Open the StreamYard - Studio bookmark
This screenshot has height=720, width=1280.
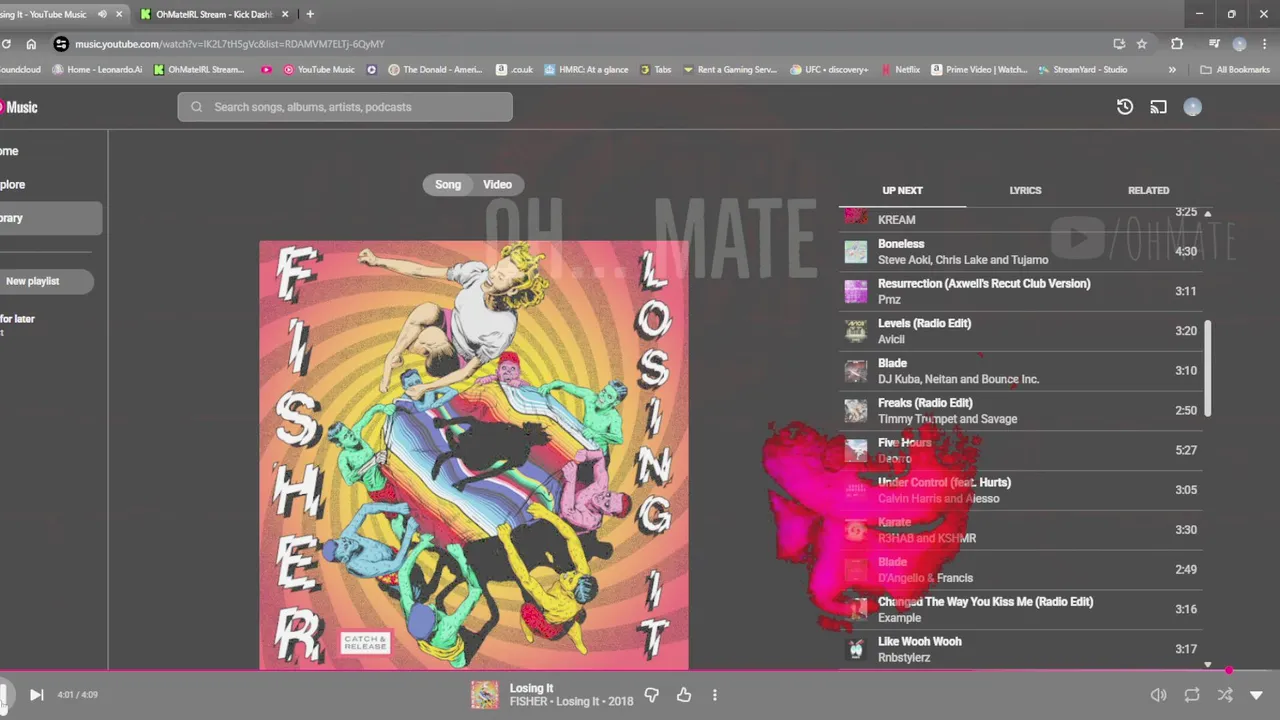coord(1083,70)
